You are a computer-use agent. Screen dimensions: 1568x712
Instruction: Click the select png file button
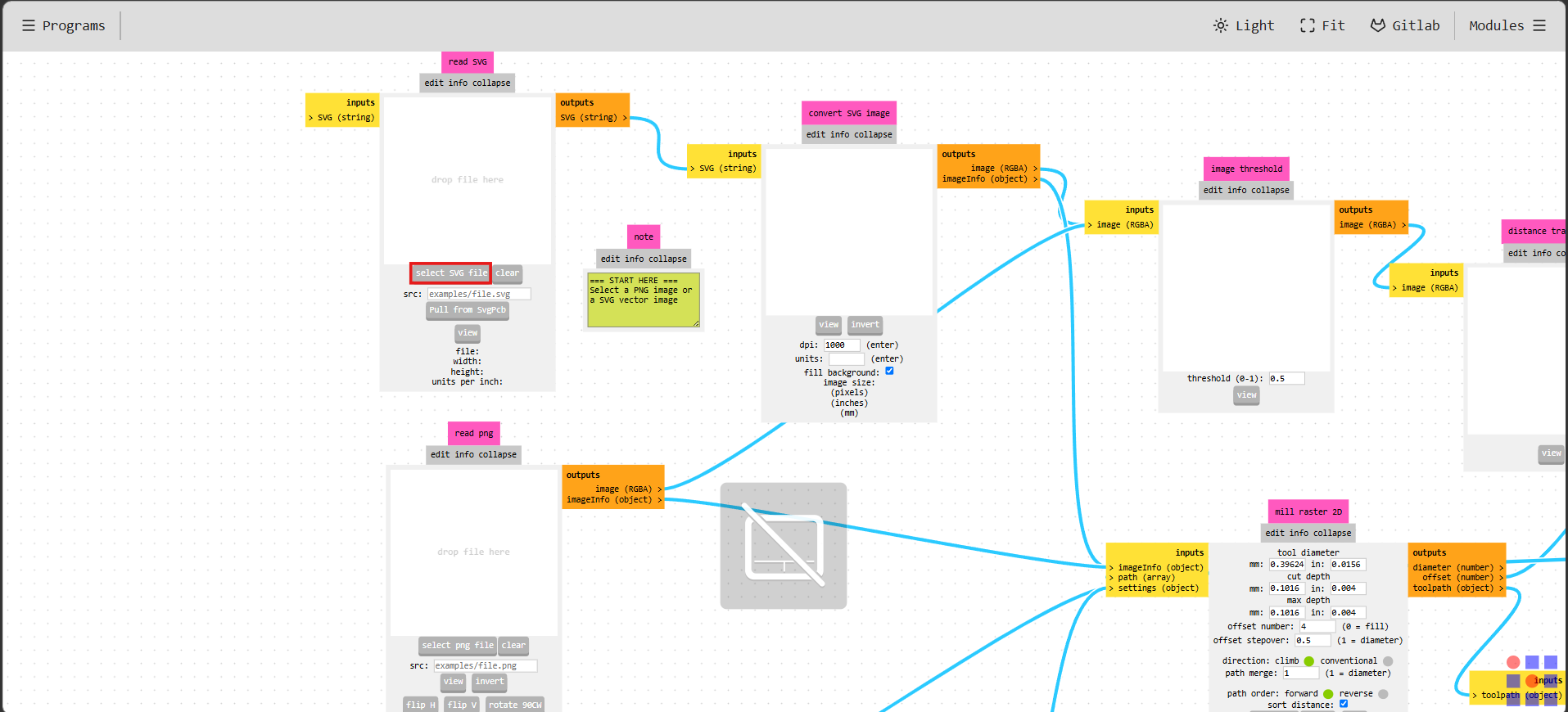pyautogui.click(x=458, y=646)
